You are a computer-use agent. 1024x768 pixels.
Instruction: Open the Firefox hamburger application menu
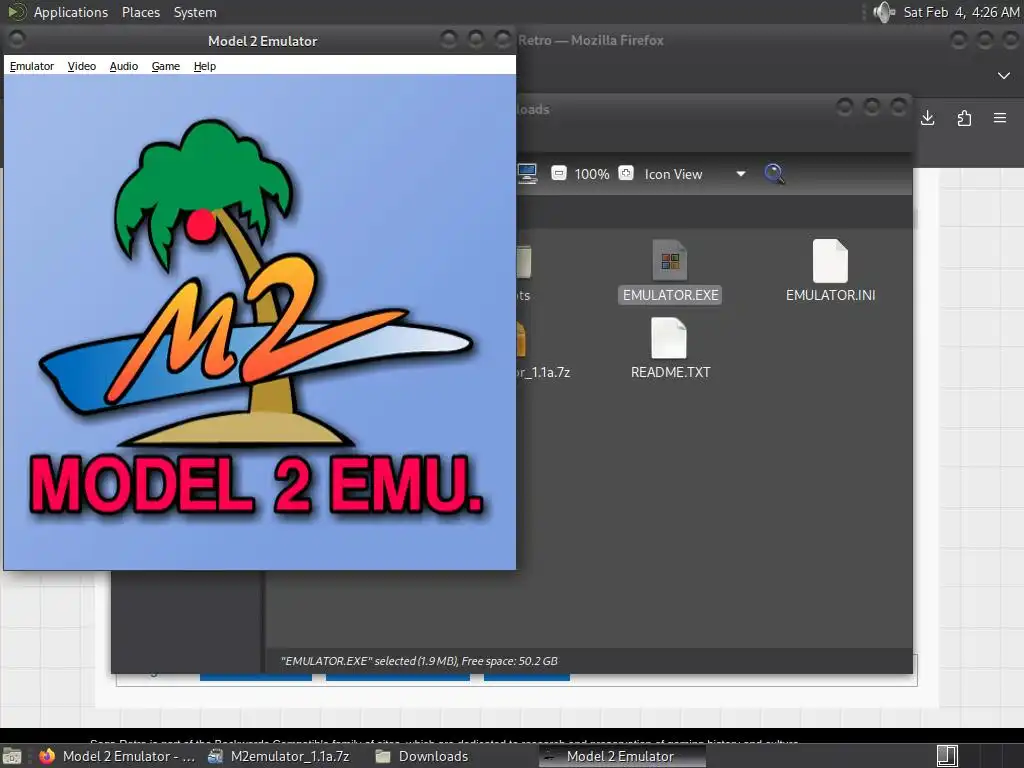coord(1000,118)
